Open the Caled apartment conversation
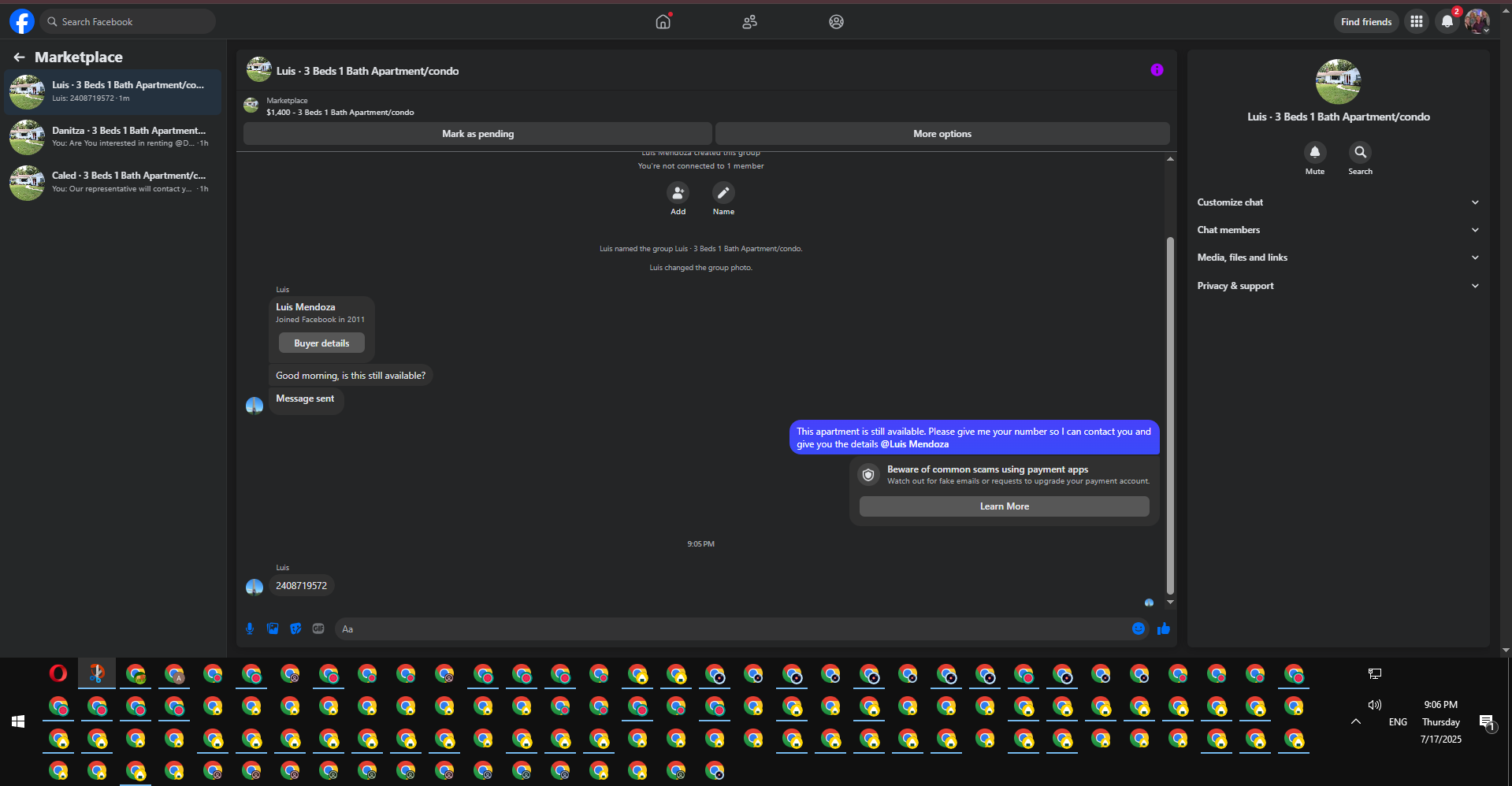This screenshot has width=1512, height=786. (x=113, y=182)
